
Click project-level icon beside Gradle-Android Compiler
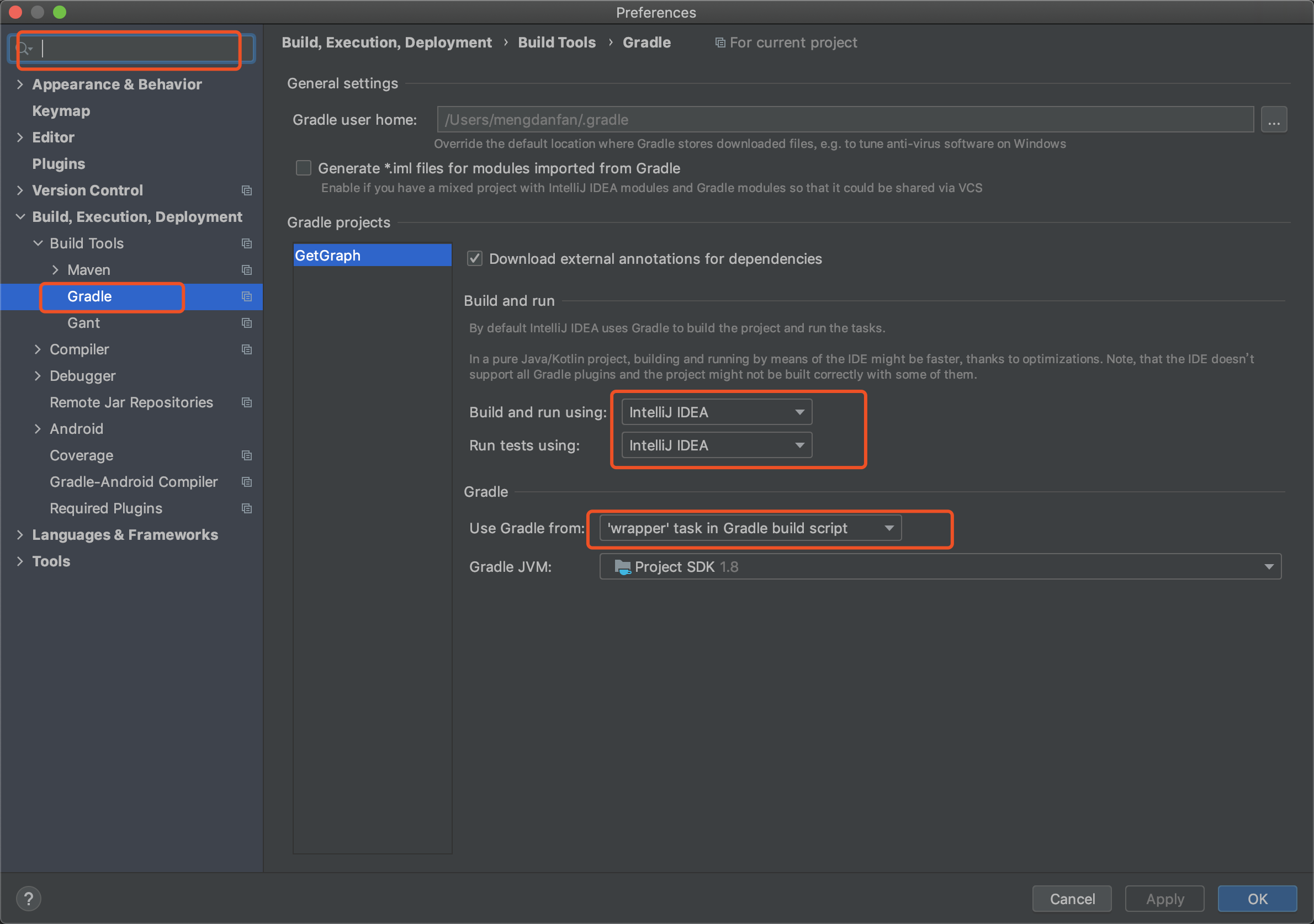pyautogui.click(x=247, y=482)
